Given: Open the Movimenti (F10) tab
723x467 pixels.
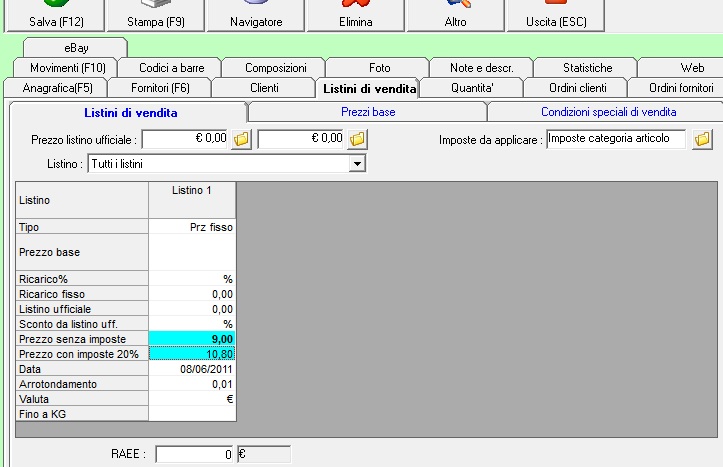Looking at the screenshot, I should click(67, 68).
